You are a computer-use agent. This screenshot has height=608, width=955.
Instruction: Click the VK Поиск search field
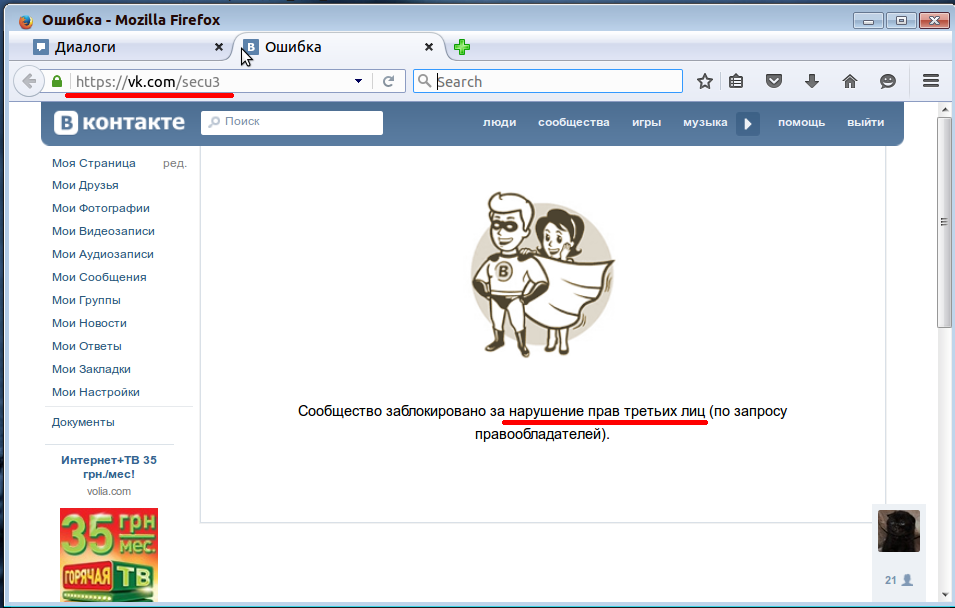(292, 122)
